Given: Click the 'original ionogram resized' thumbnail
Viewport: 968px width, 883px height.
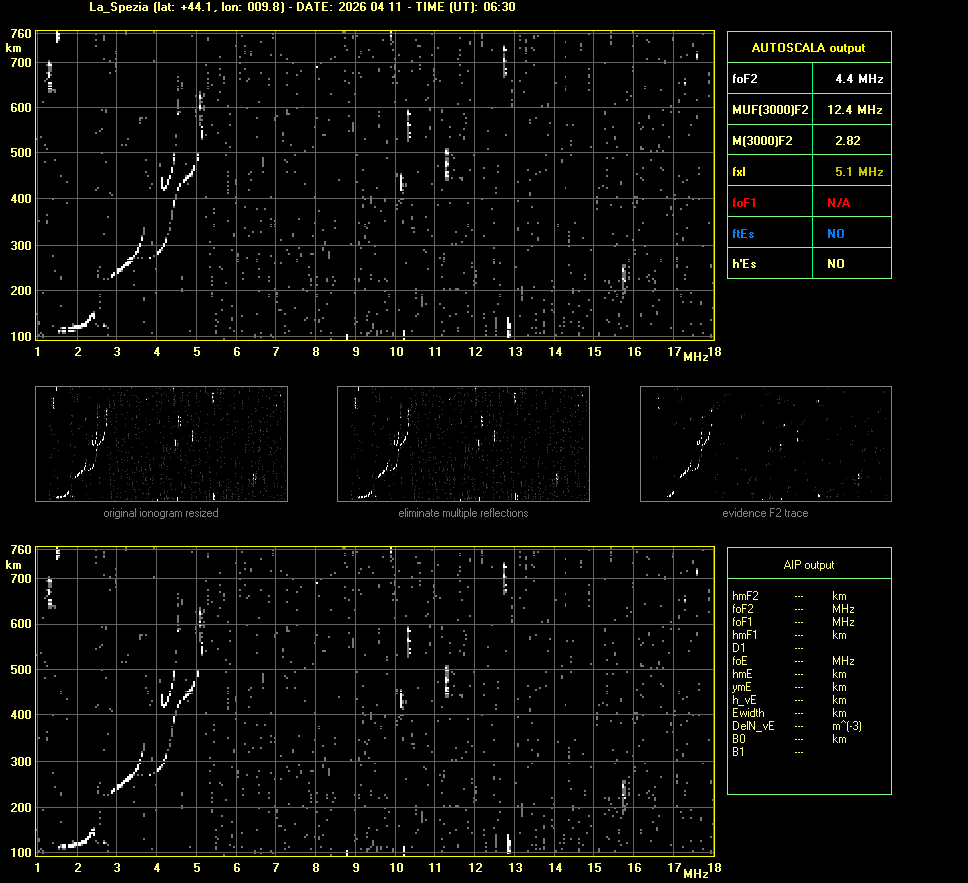Looking at the screenshot, I should pyautogui.click(x=161, y=443).
